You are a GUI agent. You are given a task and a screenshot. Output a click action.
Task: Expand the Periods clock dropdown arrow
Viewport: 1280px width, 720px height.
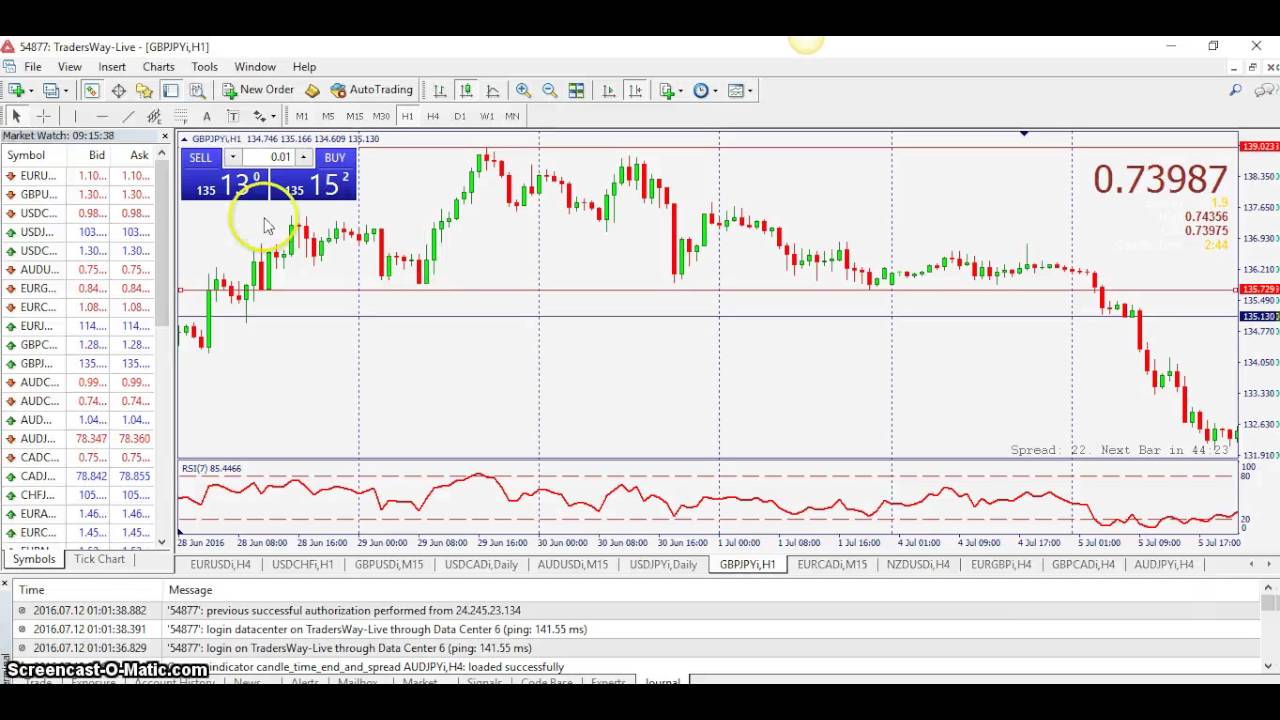click(x=715, y=90)
